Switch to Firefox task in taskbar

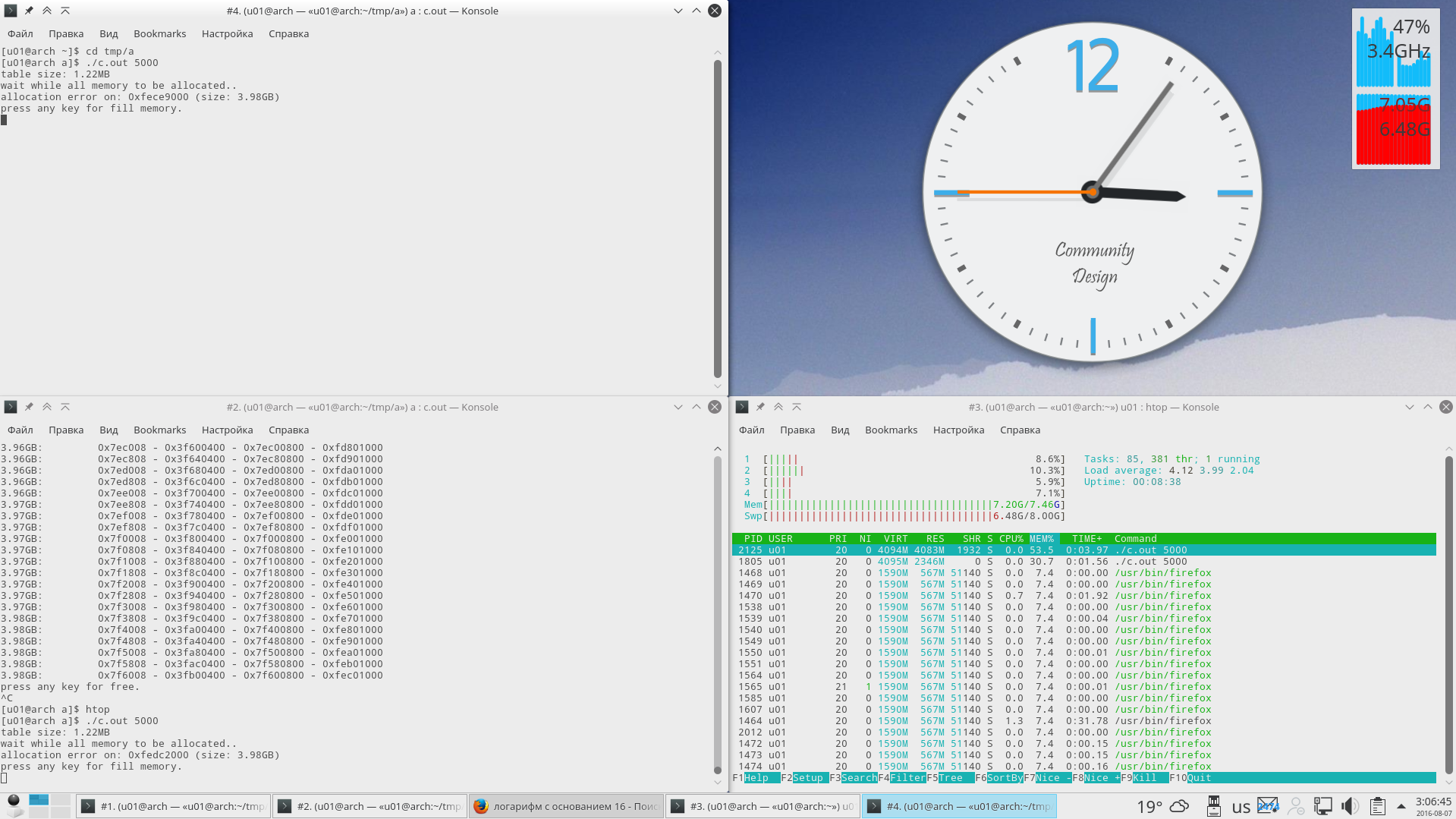566,806
